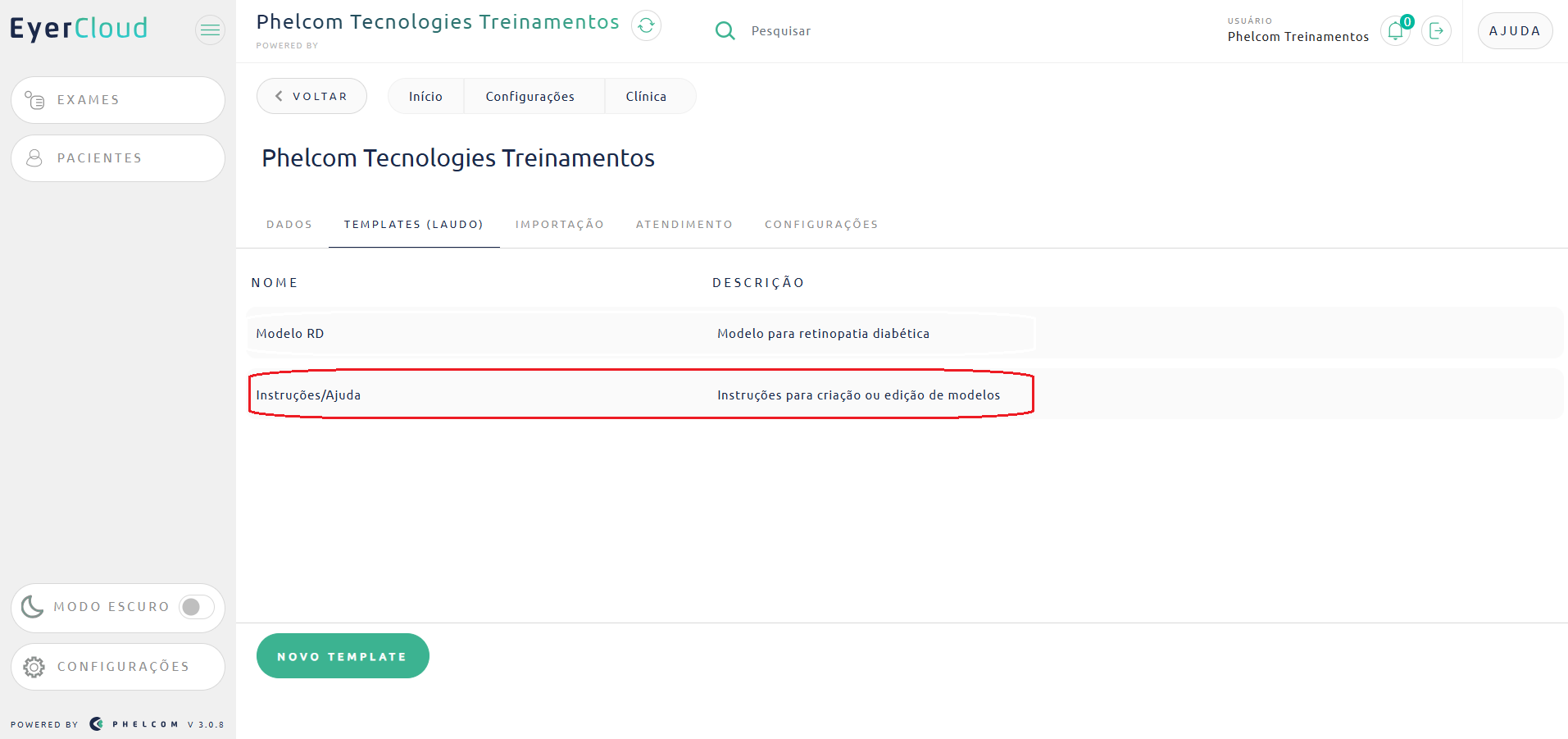Open the Pacientes sidebar button
Screen dimensions: 1568x739
tap(118, 158)
